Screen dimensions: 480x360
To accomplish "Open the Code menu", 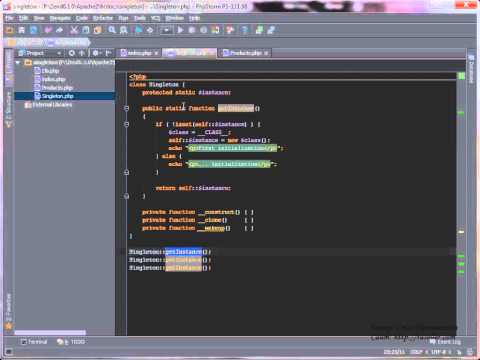I will click(82, 18).
